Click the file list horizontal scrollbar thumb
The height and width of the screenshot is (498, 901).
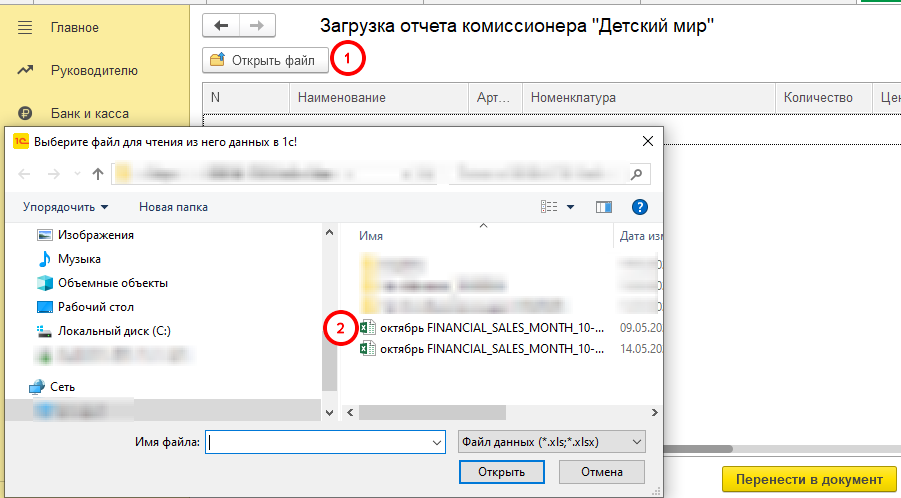click(432, 412)
